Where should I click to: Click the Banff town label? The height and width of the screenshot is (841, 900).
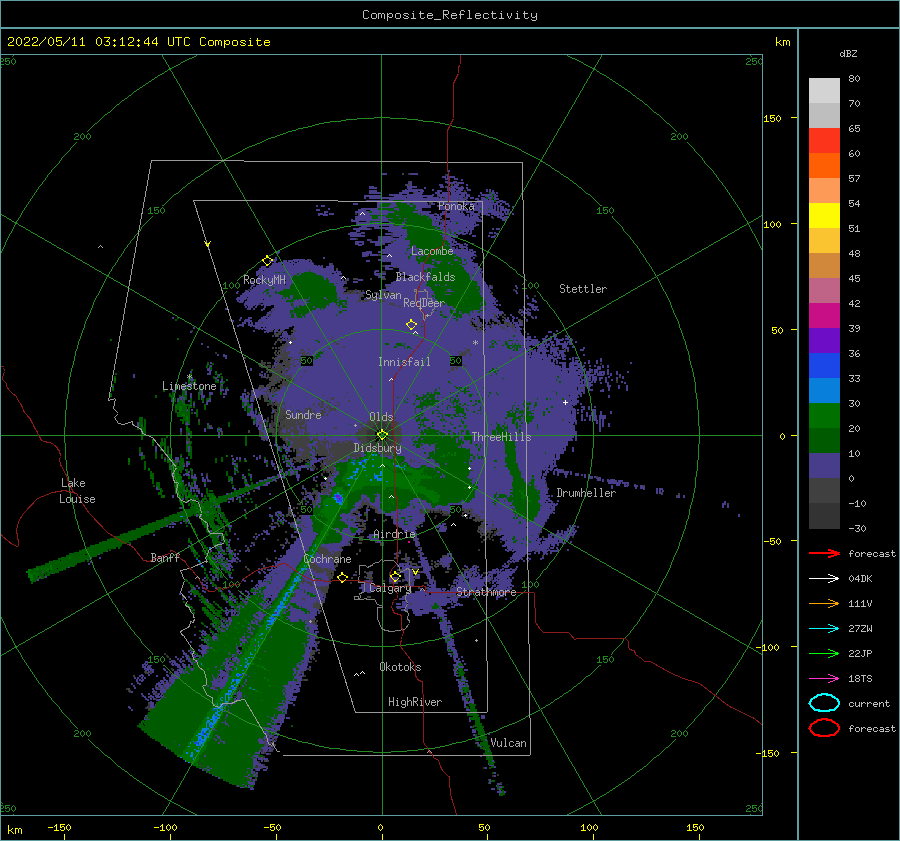165,558
